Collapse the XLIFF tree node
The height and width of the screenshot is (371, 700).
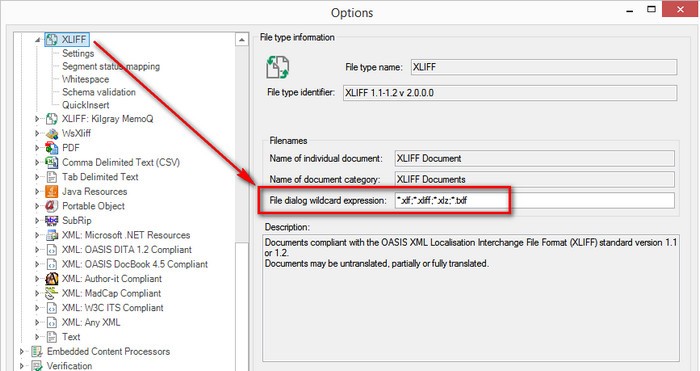pos(38,40)
